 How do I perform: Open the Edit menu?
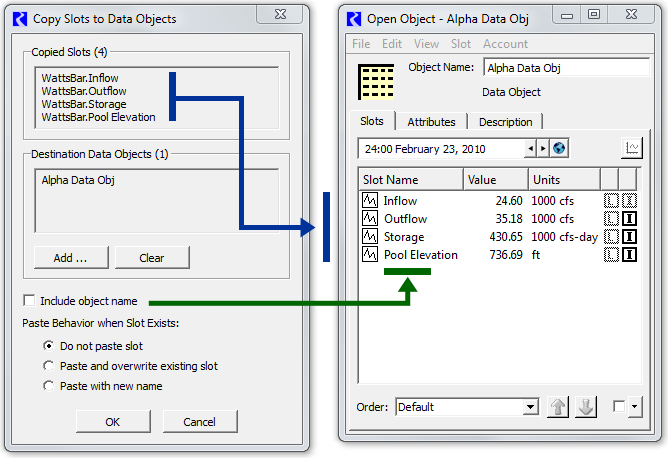click(392, 44)
